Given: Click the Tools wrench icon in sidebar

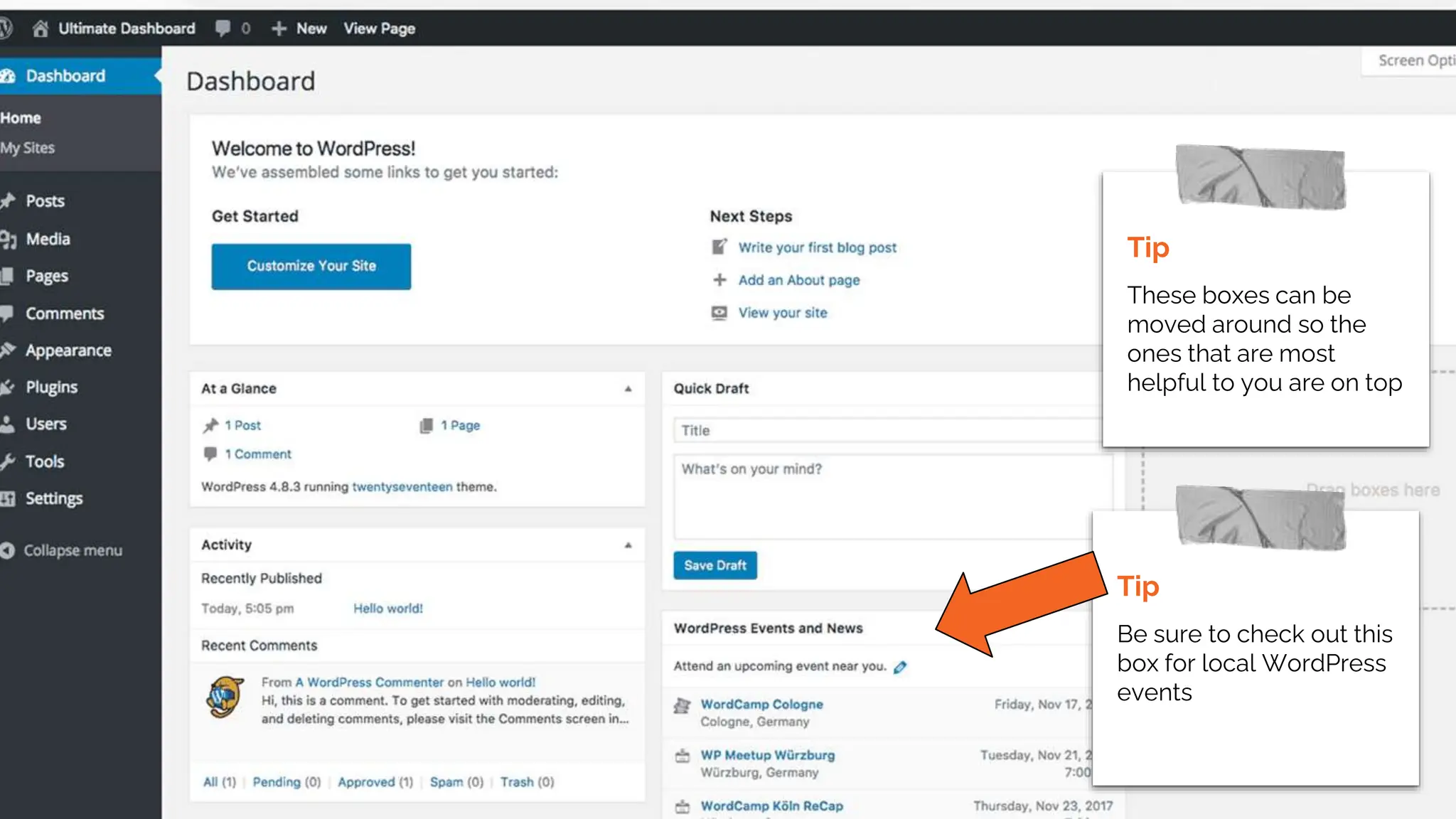Looking at the screenshot, I should (8, 461).
